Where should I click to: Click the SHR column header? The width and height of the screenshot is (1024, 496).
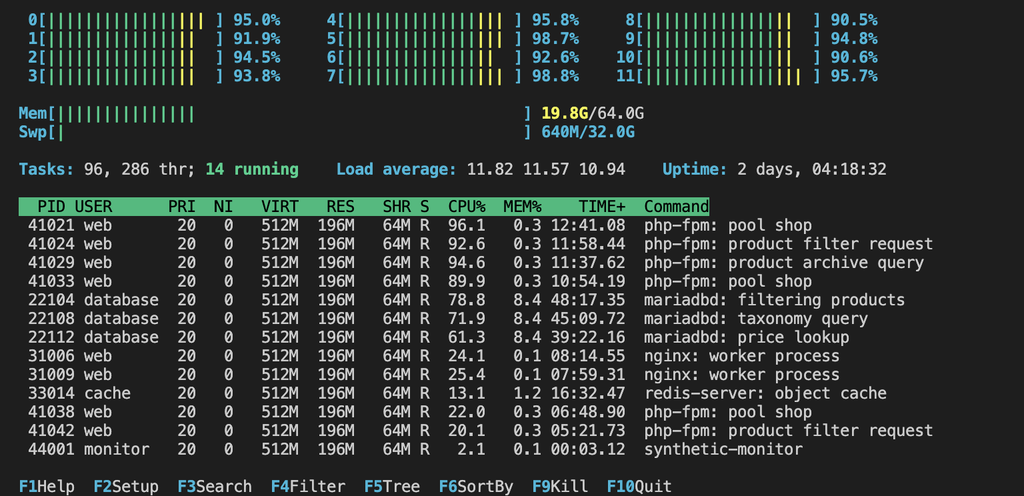tap(396, 207)
